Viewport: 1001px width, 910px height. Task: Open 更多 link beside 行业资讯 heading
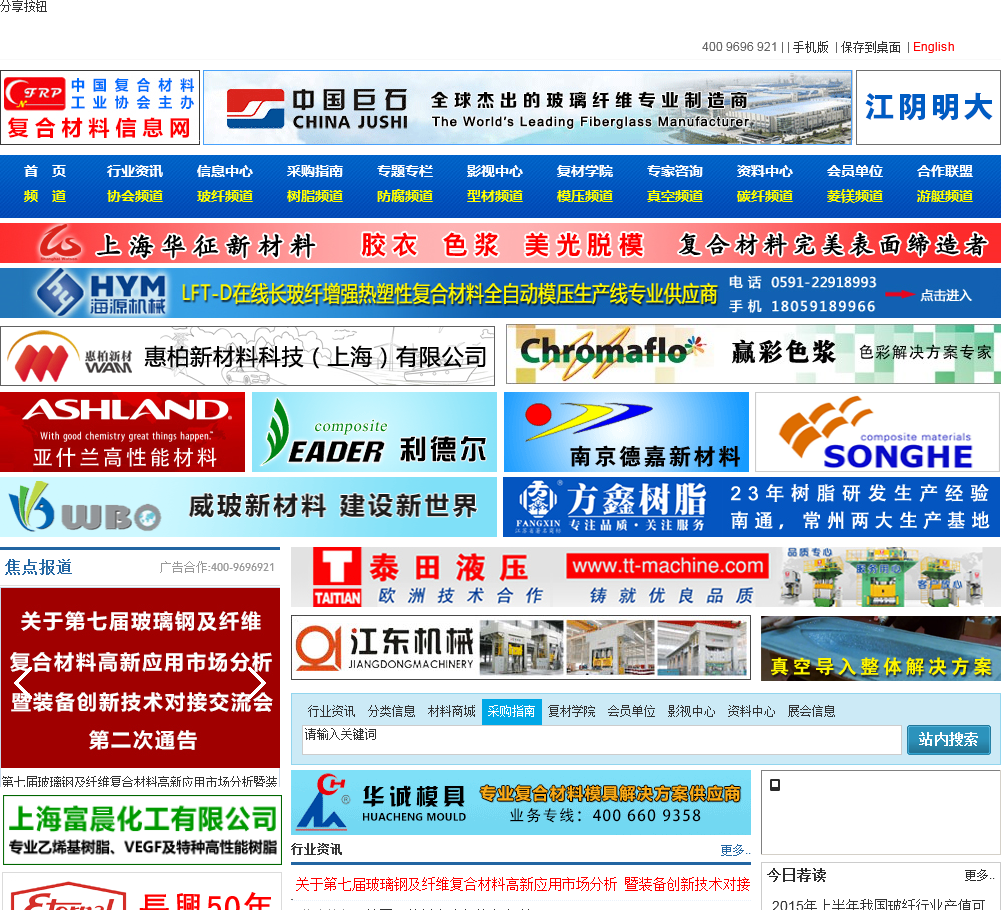pos(735,850)
